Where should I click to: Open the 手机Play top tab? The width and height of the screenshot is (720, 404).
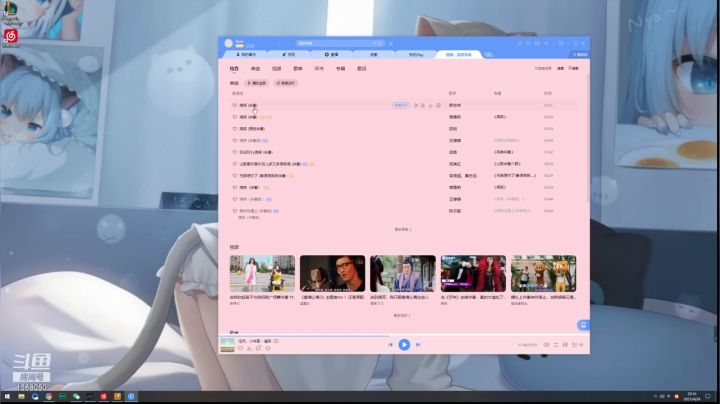[x=416, y=55]
